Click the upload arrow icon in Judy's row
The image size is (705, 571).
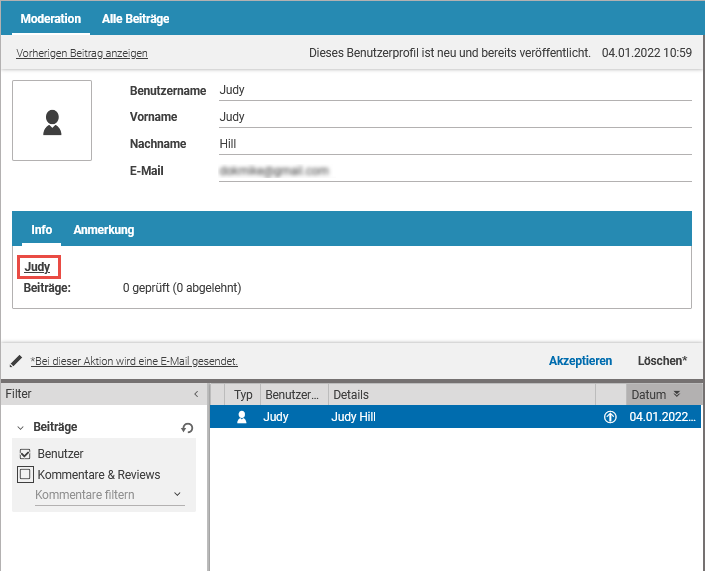coord(610,418)
